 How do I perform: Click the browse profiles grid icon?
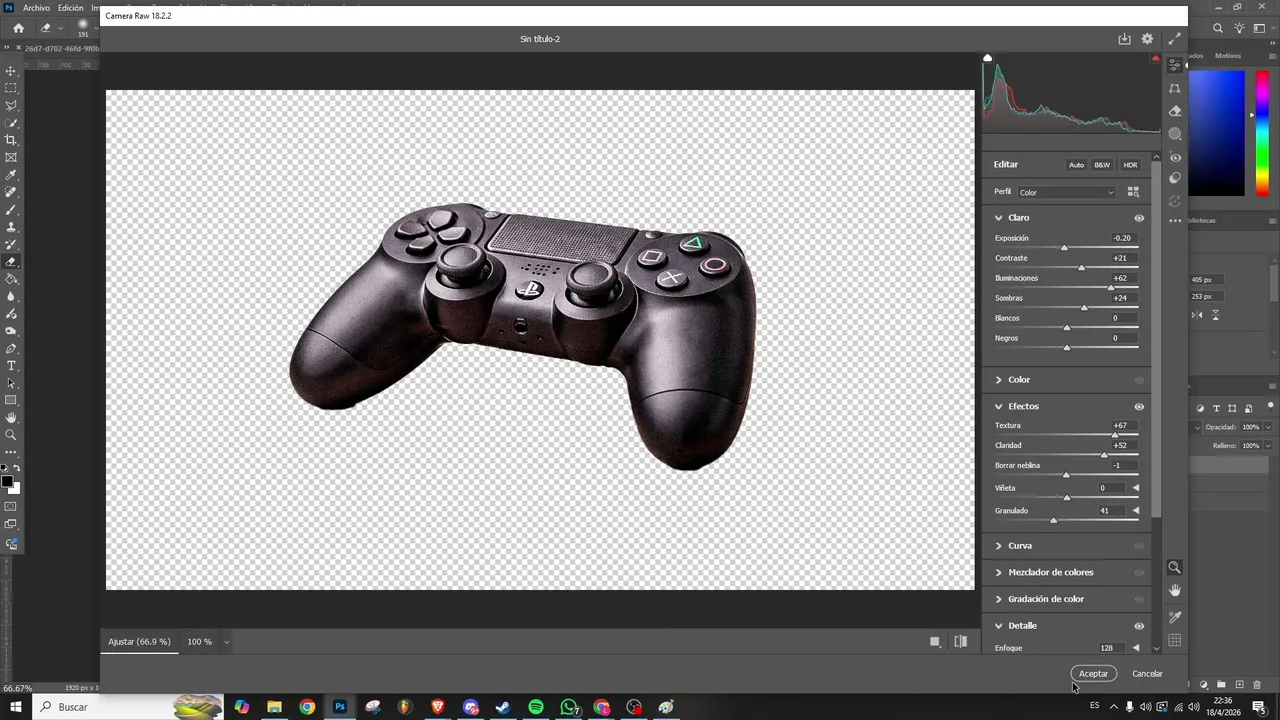click(1133, 192)
